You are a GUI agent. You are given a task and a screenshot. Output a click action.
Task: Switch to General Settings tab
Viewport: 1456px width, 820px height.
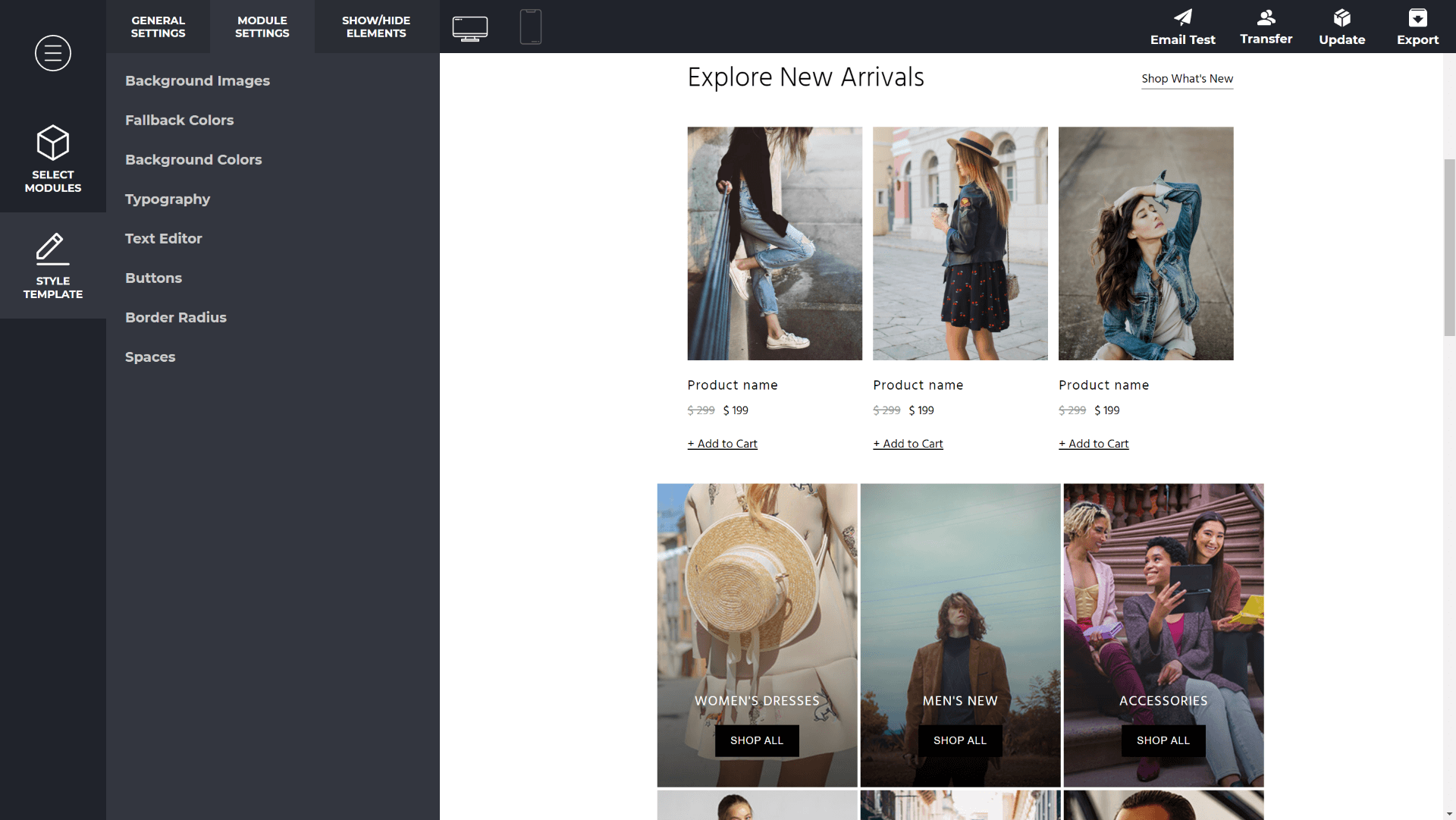(158, 27)
